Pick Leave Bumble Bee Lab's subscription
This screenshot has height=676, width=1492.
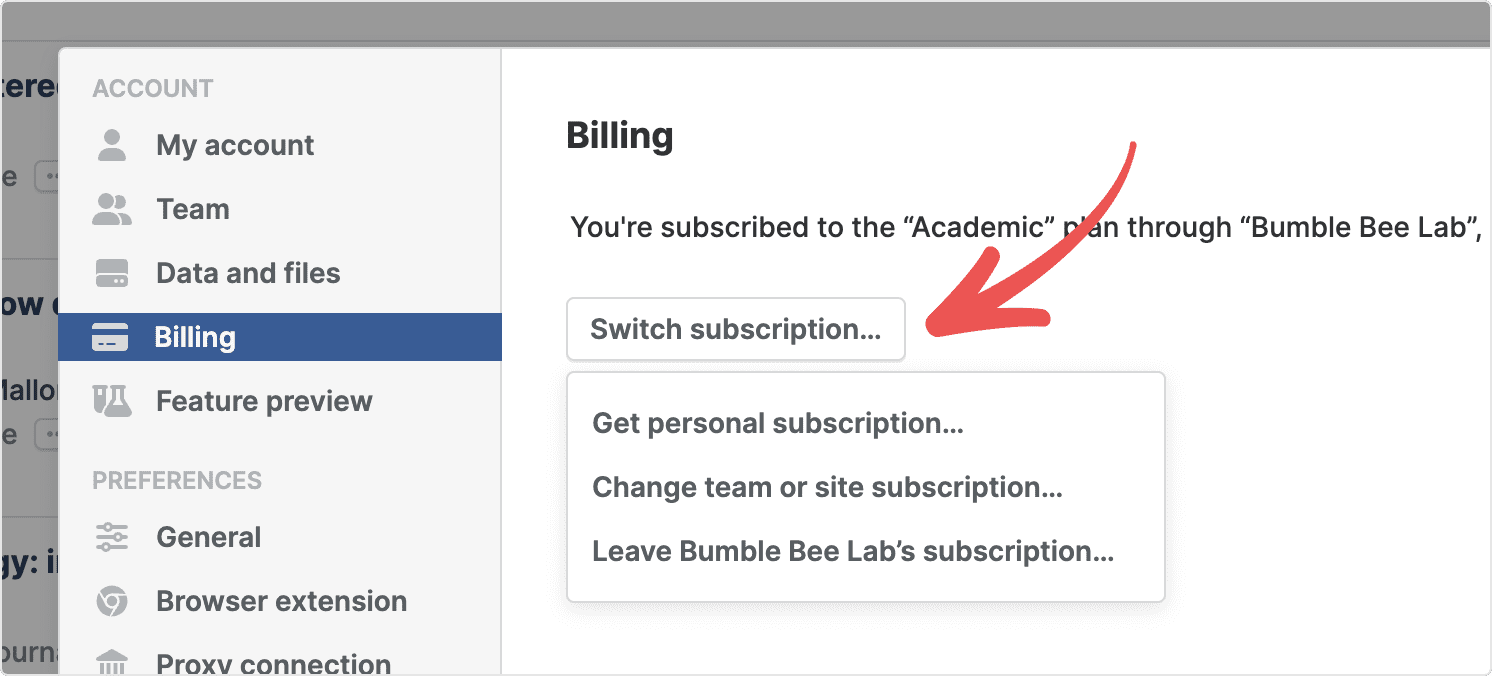click(852, 551)
